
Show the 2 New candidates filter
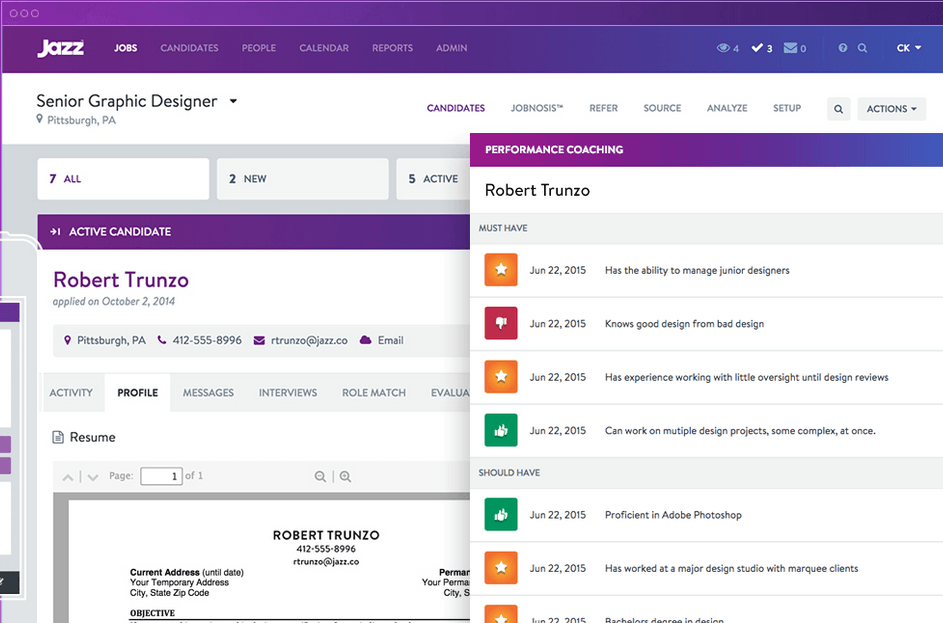coord(303,179)
